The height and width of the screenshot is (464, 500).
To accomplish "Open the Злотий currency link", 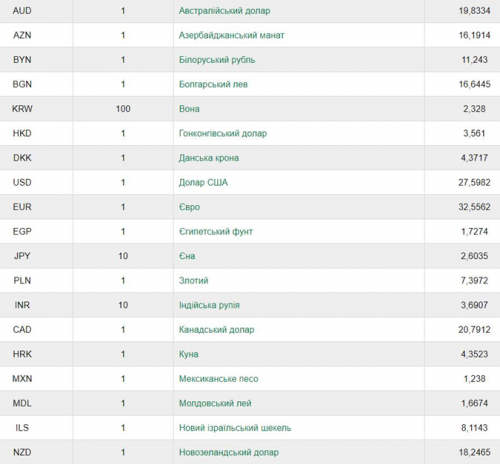I will (194, 281).
